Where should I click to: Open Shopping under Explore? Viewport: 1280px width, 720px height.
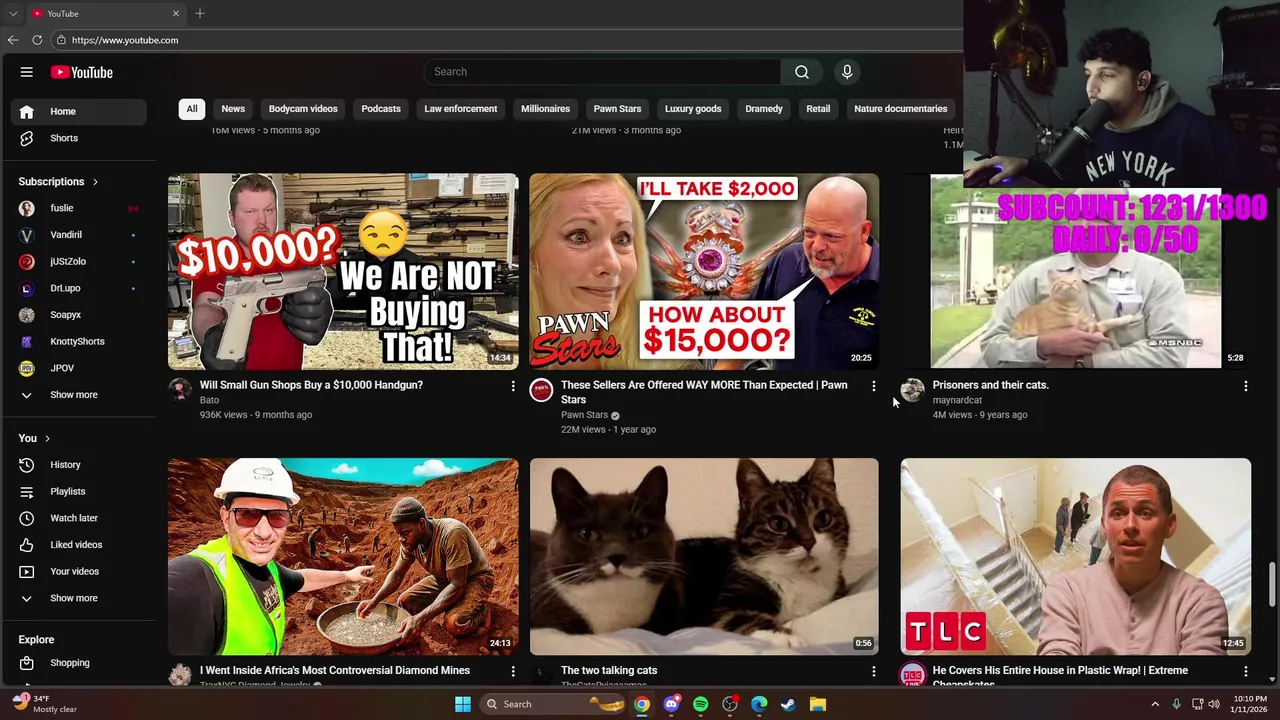[79, 663]
